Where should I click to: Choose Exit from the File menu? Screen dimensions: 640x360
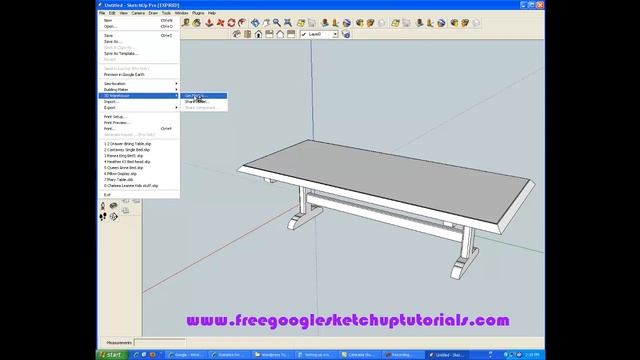click(x=139, y=195)
